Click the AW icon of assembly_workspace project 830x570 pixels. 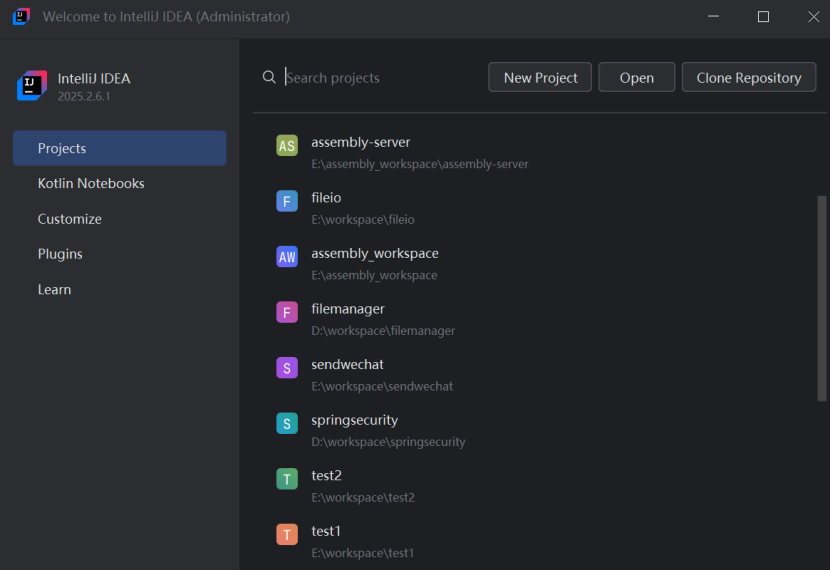coord(287,257)
